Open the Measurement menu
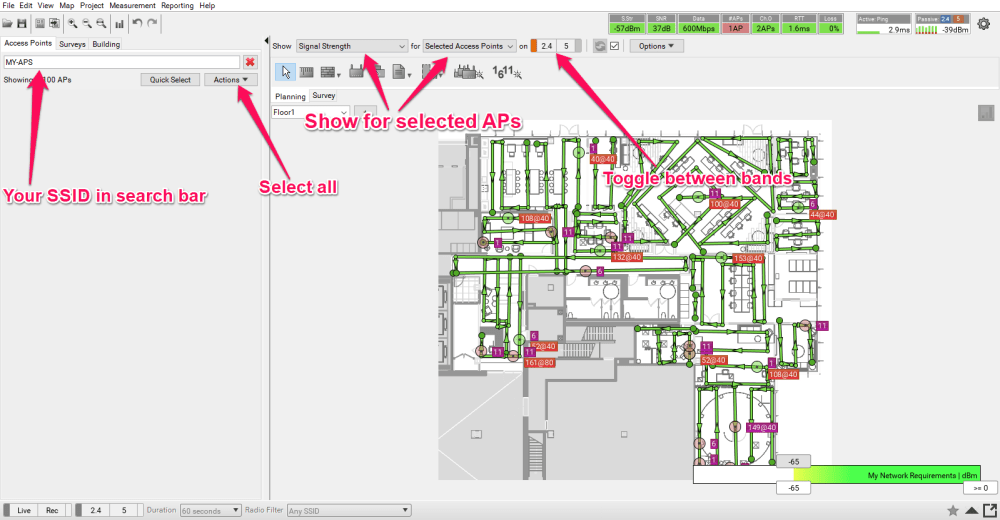The width and height of the screenshot is (1000, 520). (132, 5)
